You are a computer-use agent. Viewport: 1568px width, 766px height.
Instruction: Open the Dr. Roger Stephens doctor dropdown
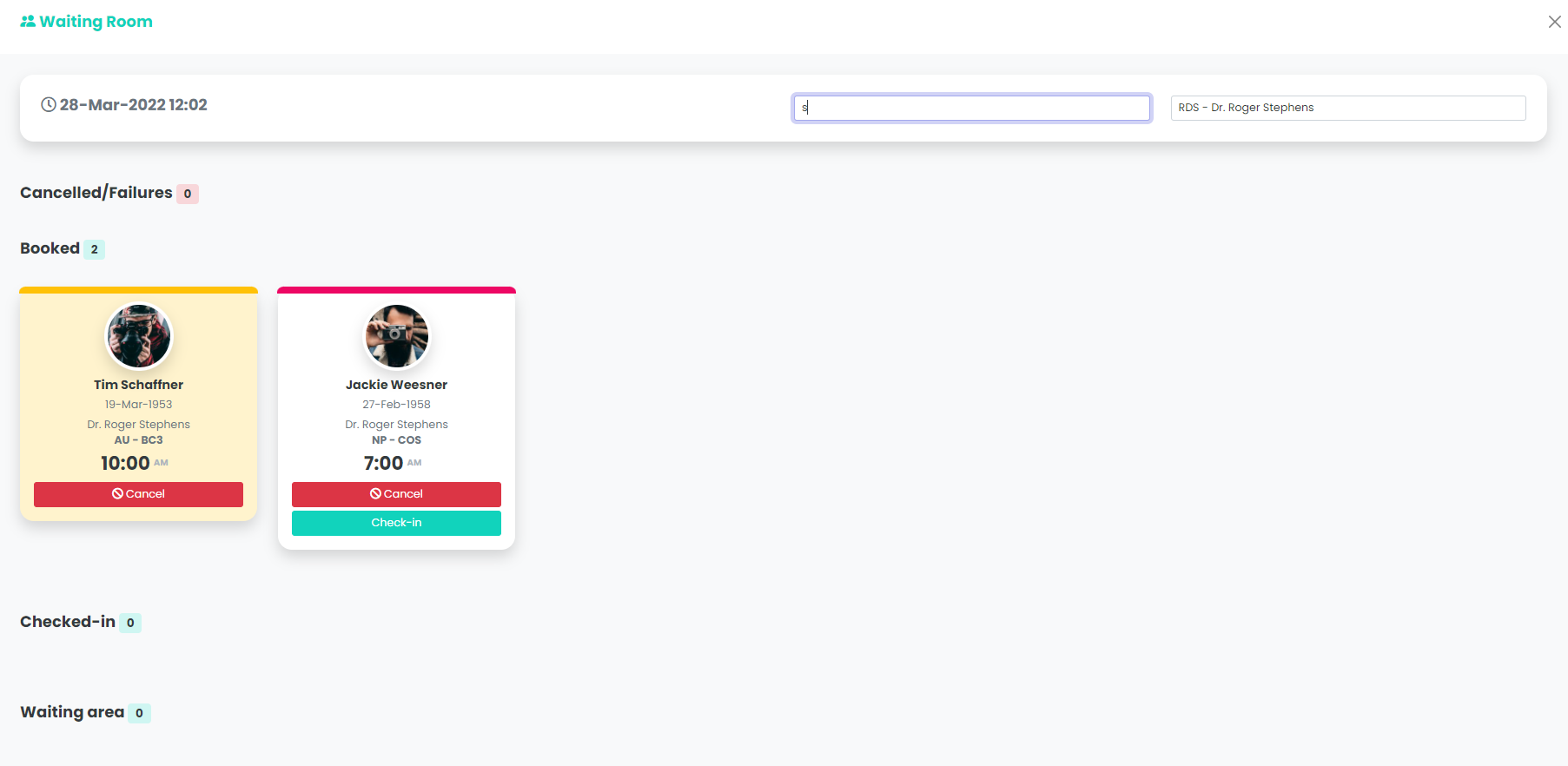[x=1348, y=108]
